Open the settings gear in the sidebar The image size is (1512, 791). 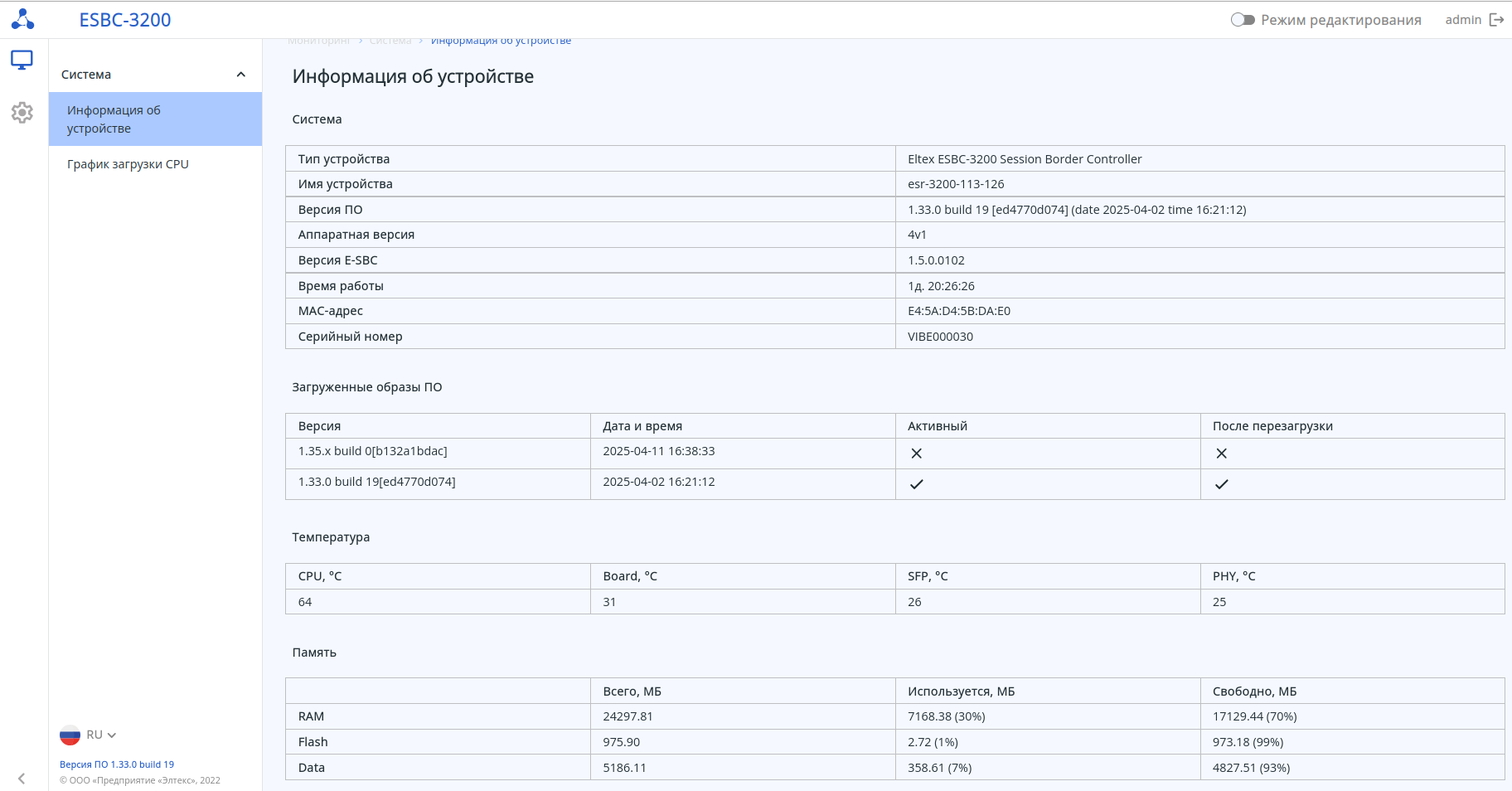click(x=22, y=112)
